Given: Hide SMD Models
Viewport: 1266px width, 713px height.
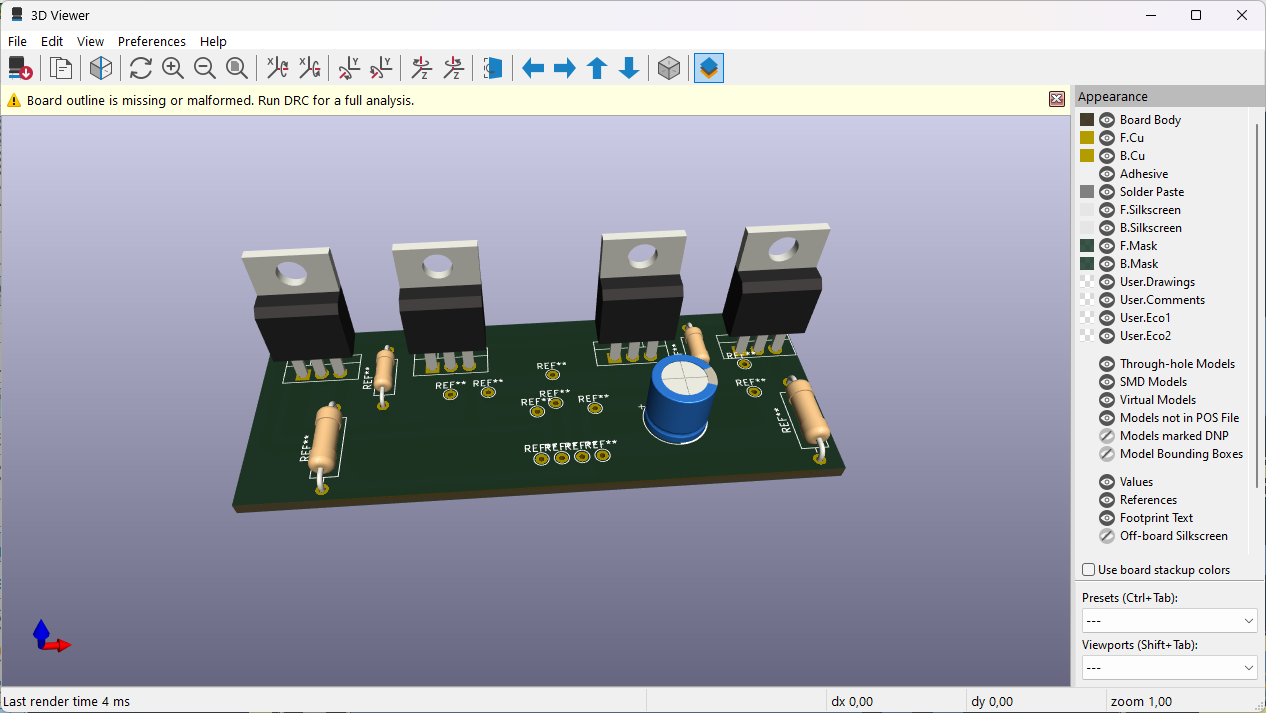Looking at the screenshot, I should click(x=1107, y=382).
